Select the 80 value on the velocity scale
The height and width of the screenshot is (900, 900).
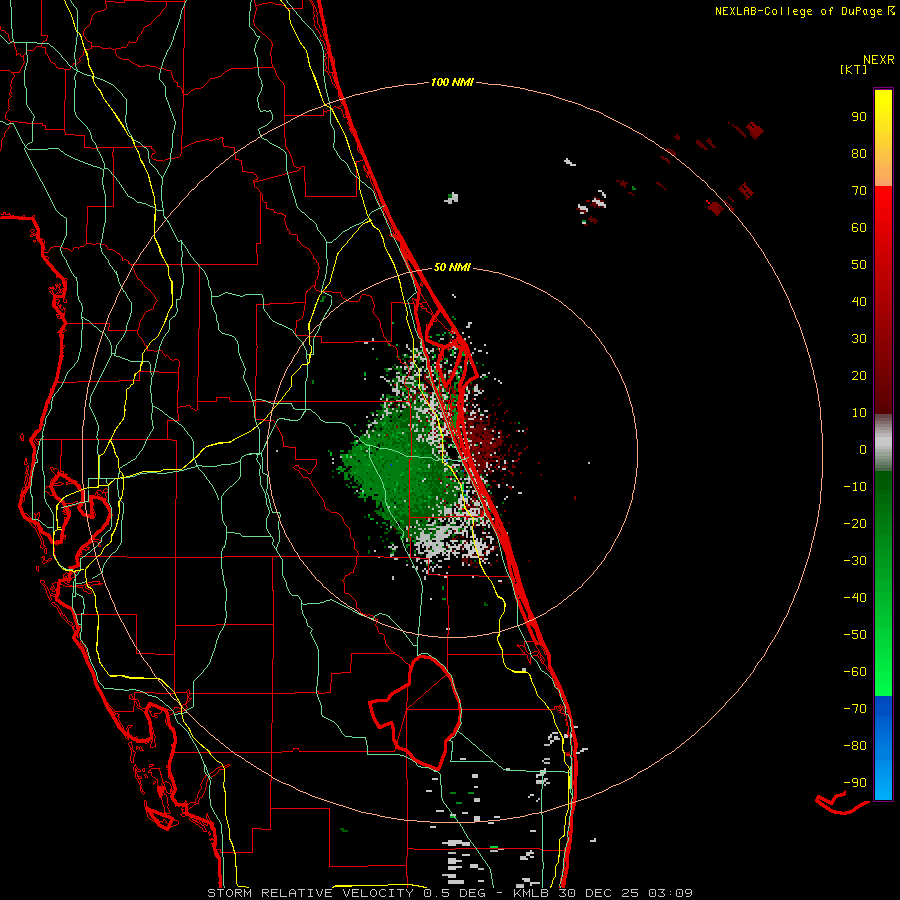859,154
